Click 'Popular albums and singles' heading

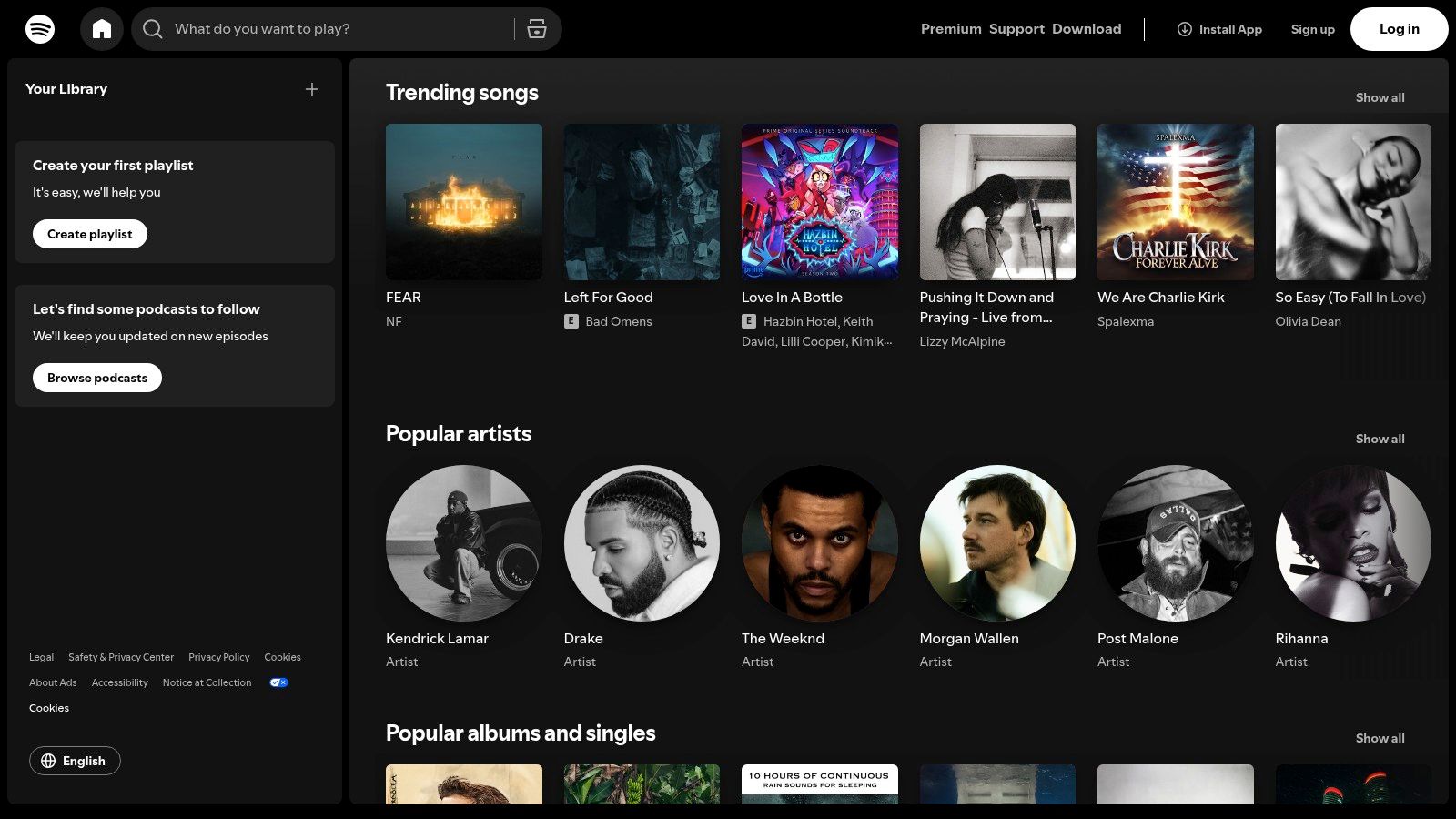521,733
